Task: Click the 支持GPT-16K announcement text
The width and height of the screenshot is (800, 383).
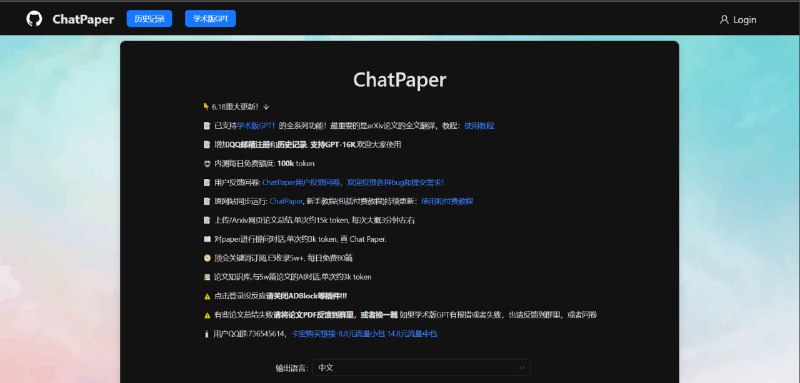Action: coord(333,144)
